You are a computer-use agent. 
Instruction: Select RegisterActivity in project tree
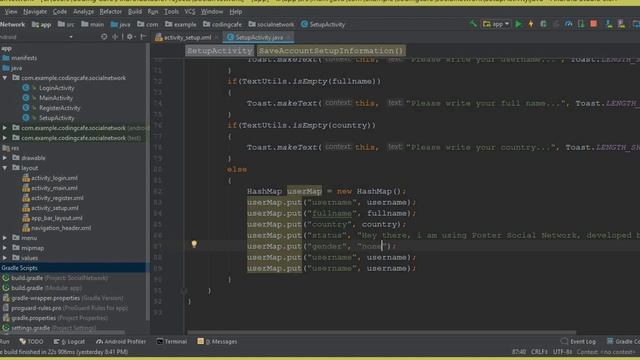tap(60, 108)
